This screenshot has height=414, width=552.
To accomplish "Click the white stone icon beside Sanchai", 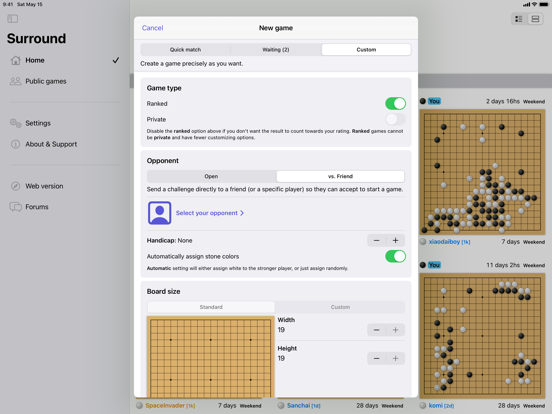I will (x=281, y=406).
